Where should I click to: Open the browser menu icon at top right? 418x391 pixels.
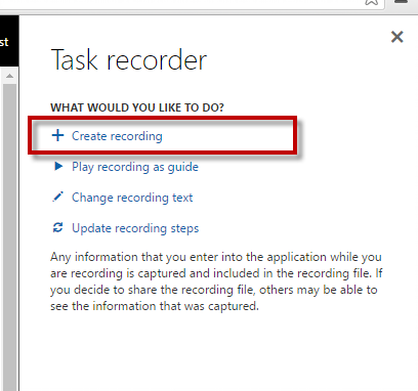[x=401, y=1]
